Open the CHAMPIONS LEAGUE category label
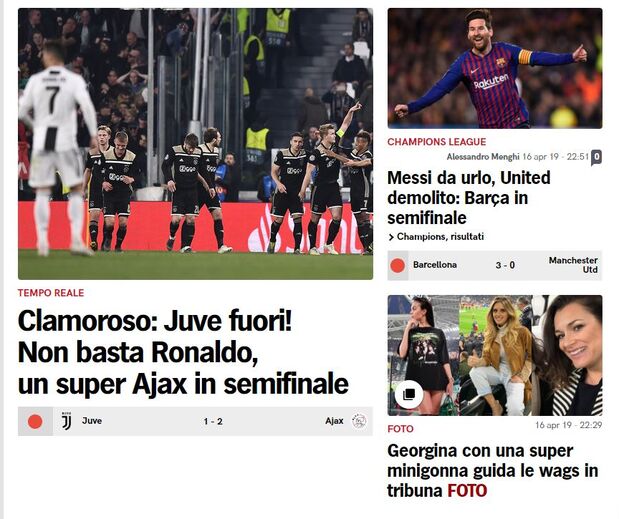The width and height of the screenshot is (619, 519). coord(437,142)
